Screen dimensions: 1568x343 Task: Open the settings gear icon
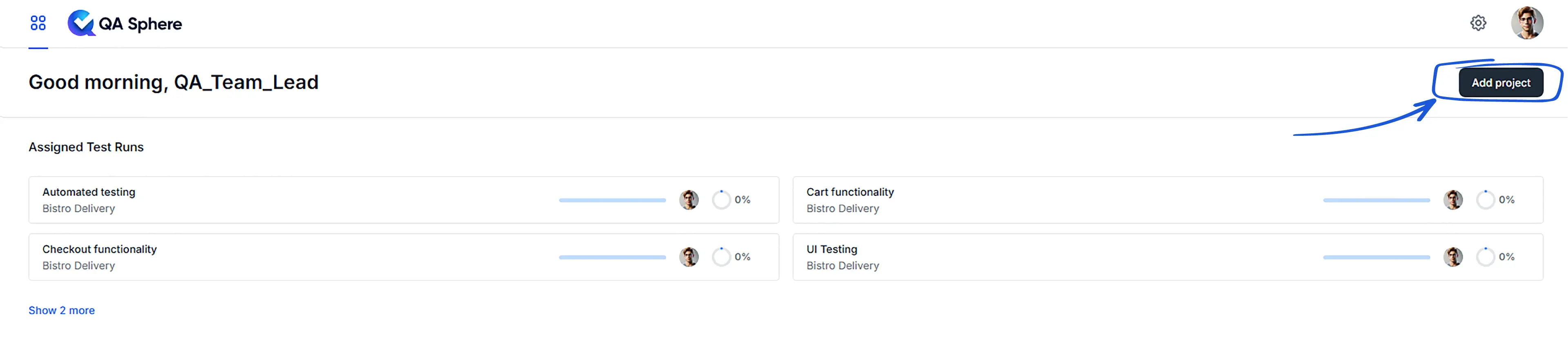(x=1478, y=23)
